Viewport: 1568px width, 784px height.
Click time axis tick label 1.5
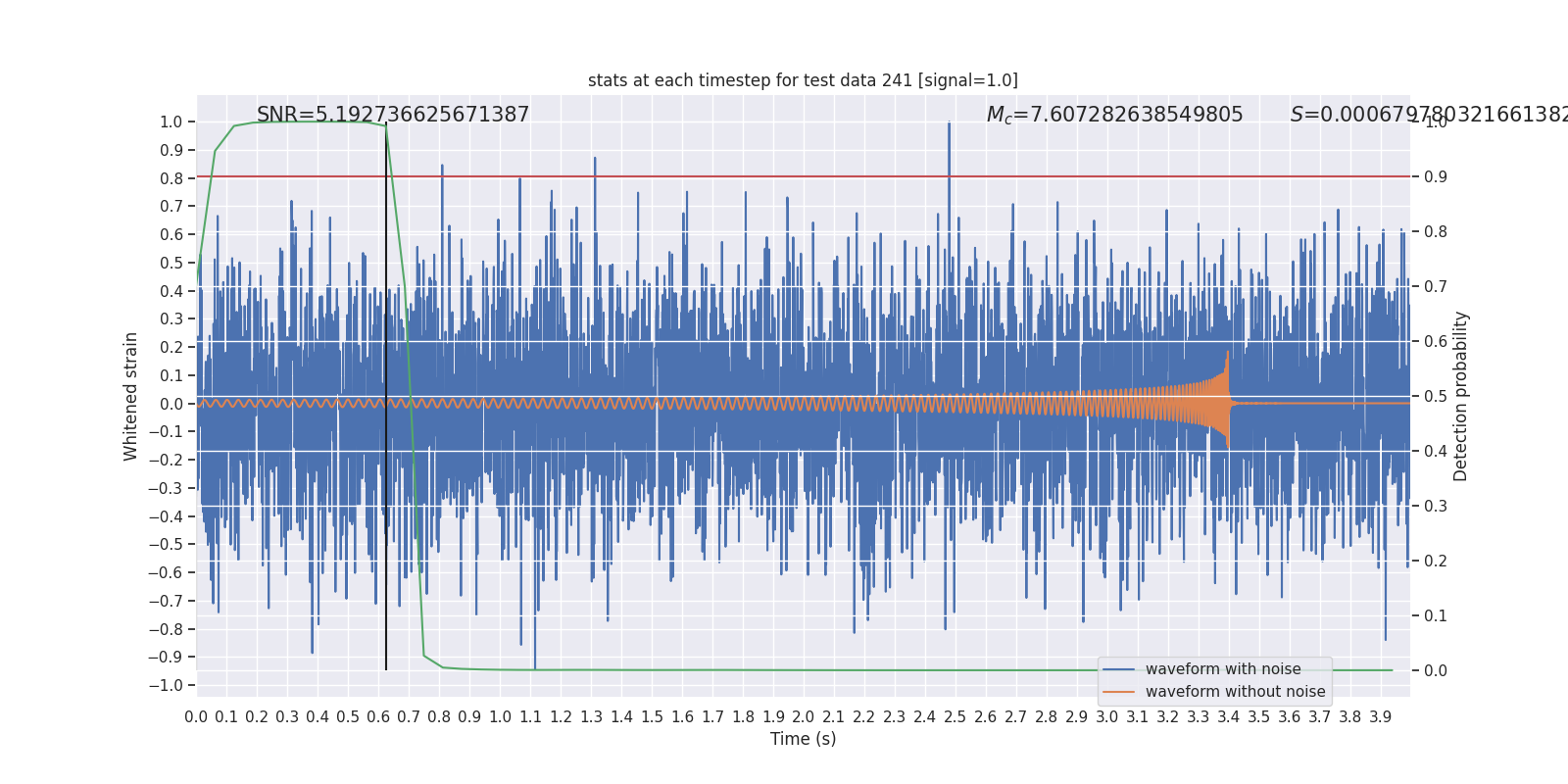point(652,717)
